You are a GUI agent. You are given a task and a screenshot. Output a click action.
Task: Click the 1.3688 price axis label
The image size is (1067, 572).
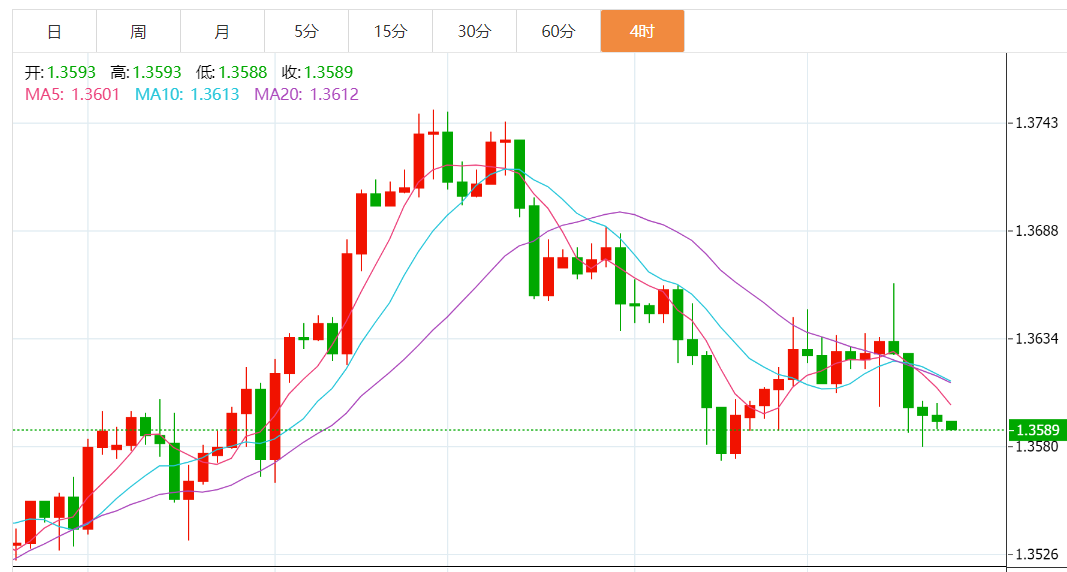1037,232
